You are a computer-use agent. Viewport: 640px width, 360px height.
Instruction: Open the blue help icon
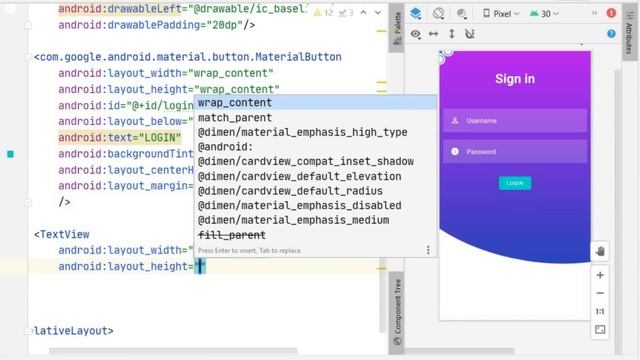click(x=611, y=34)
